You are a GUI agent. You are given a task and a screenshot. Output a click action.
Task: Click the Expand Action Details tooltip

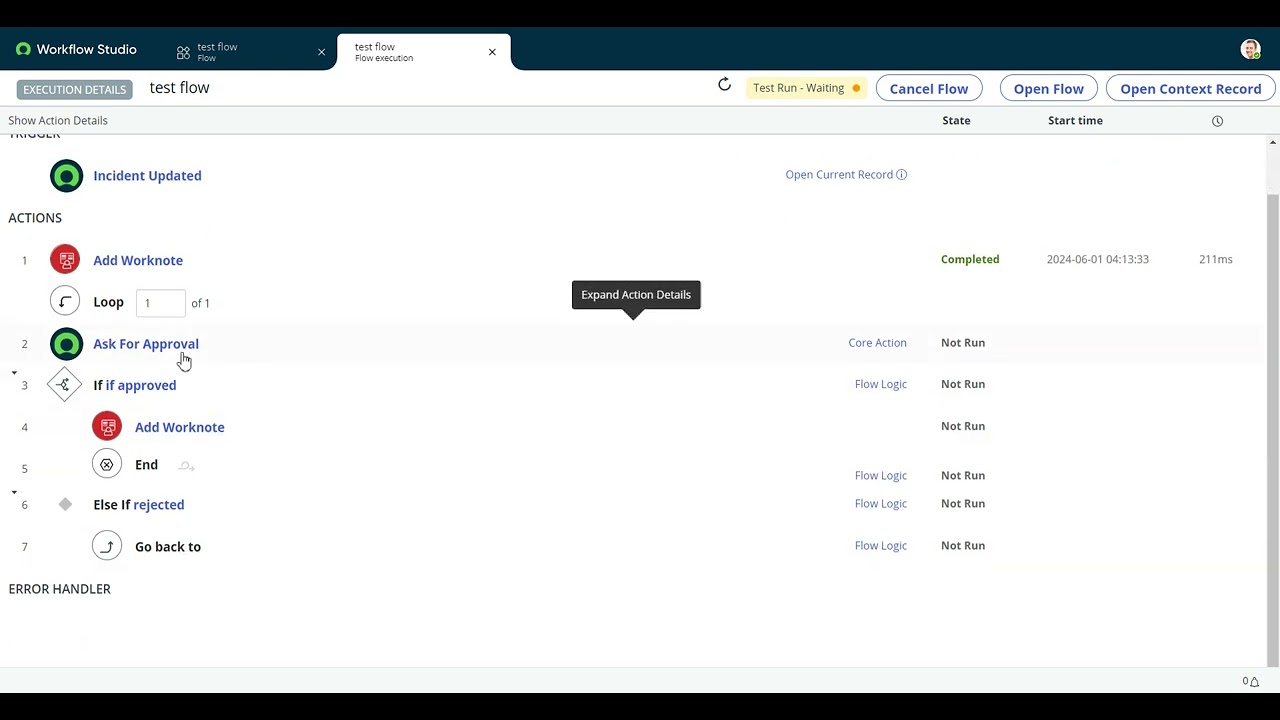pyautogui.click(x=636, y=294)
